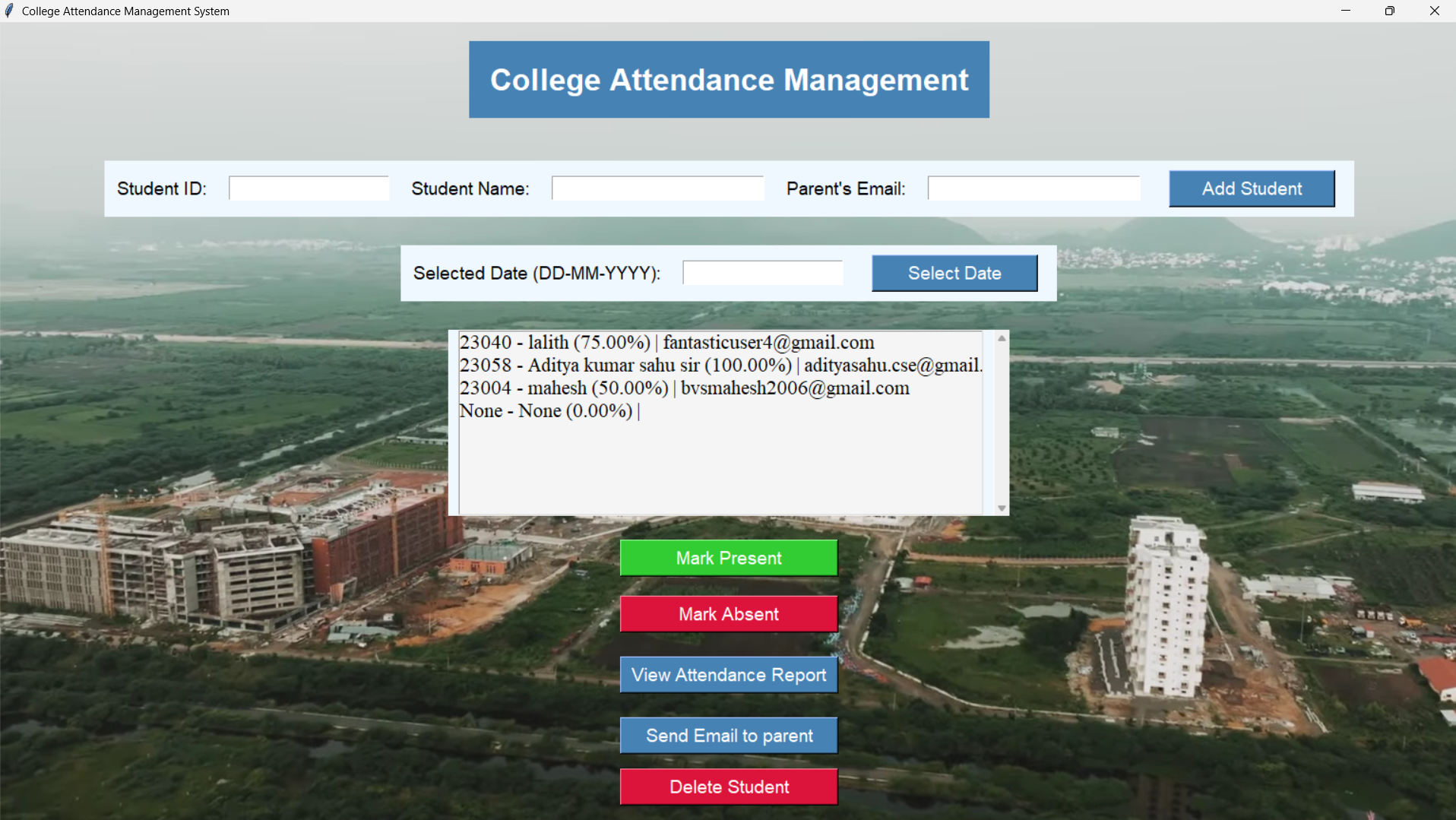Mark selected student as Present
This screenshot has width=1456, height=820.
pos(729,558)
